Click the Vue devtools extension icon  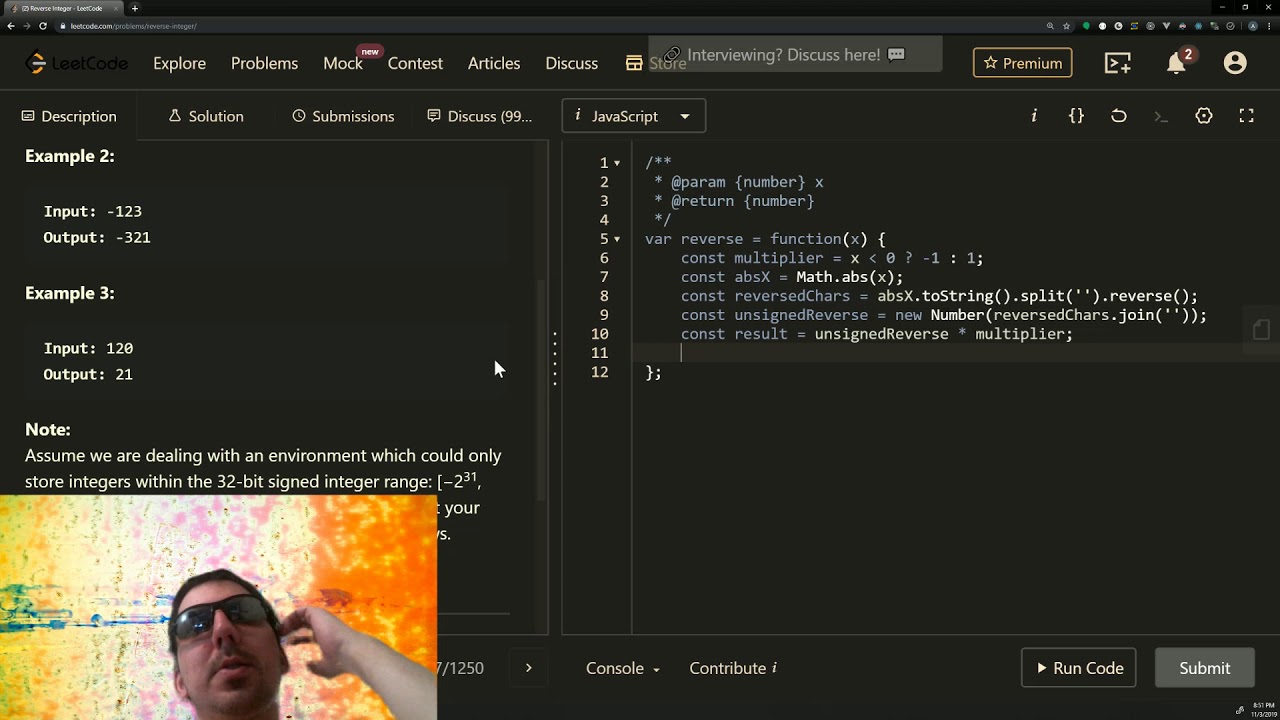pyautogui.click(x=1168, y=26)
